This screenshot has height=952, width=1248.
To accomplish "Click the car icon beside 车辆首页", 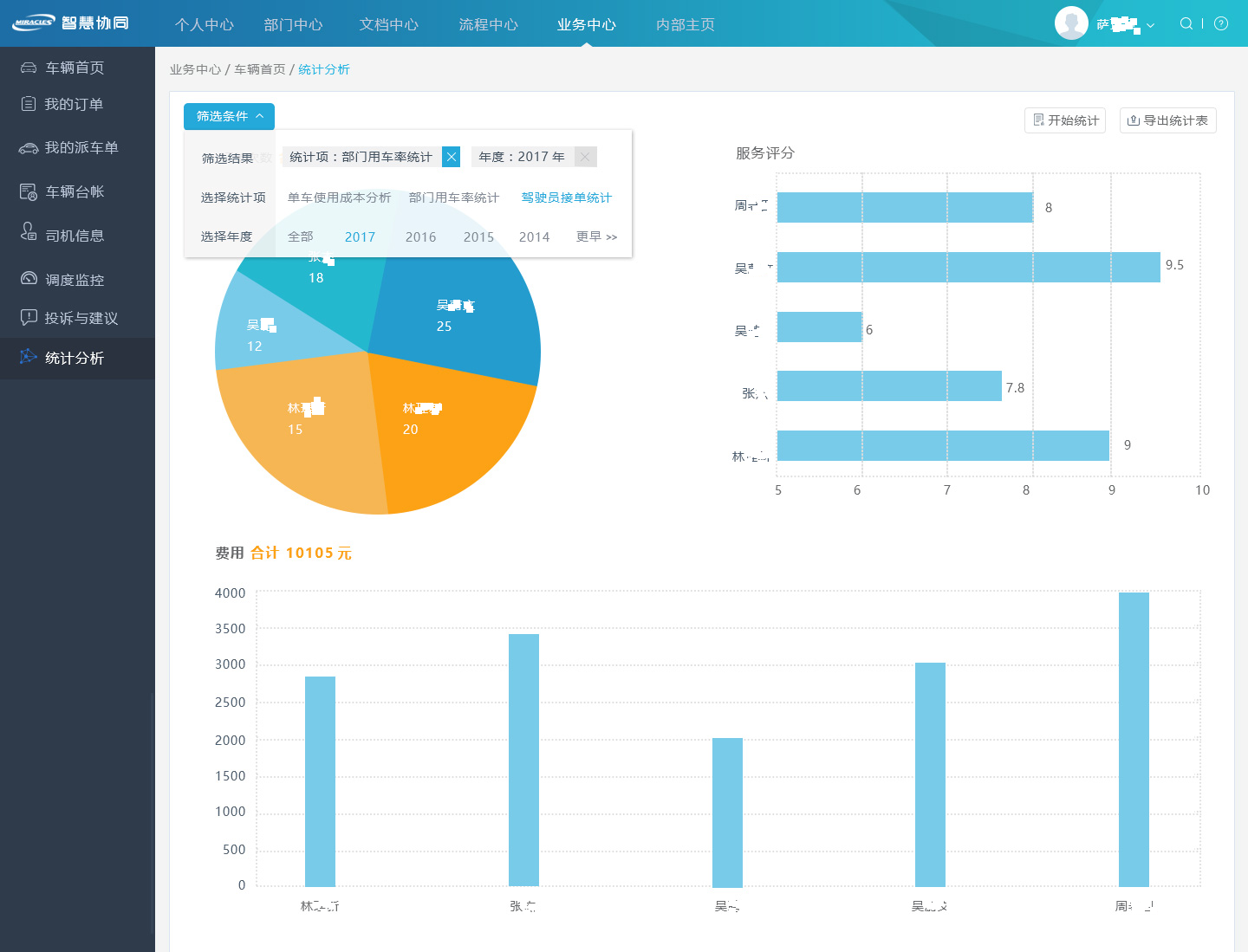I will pyautogui.click(x=29, y=68).
